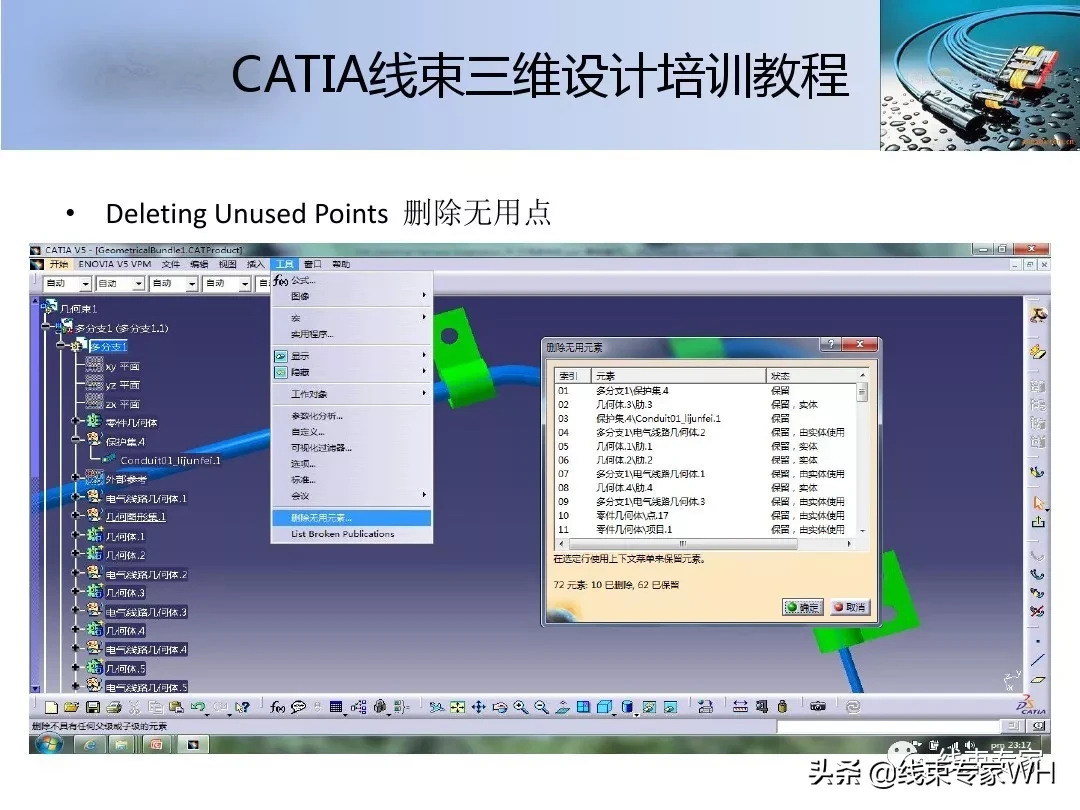Click the Zoom Out magnifier icon
1080x810 pixels.
pyautogui.click(x=541, y=707)
